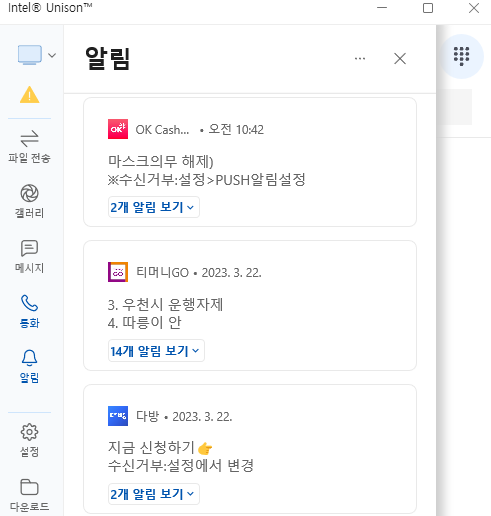Click the OK Cashbag app icon
The height and width of the screenshot is (516, 491).
coord(118,129)
